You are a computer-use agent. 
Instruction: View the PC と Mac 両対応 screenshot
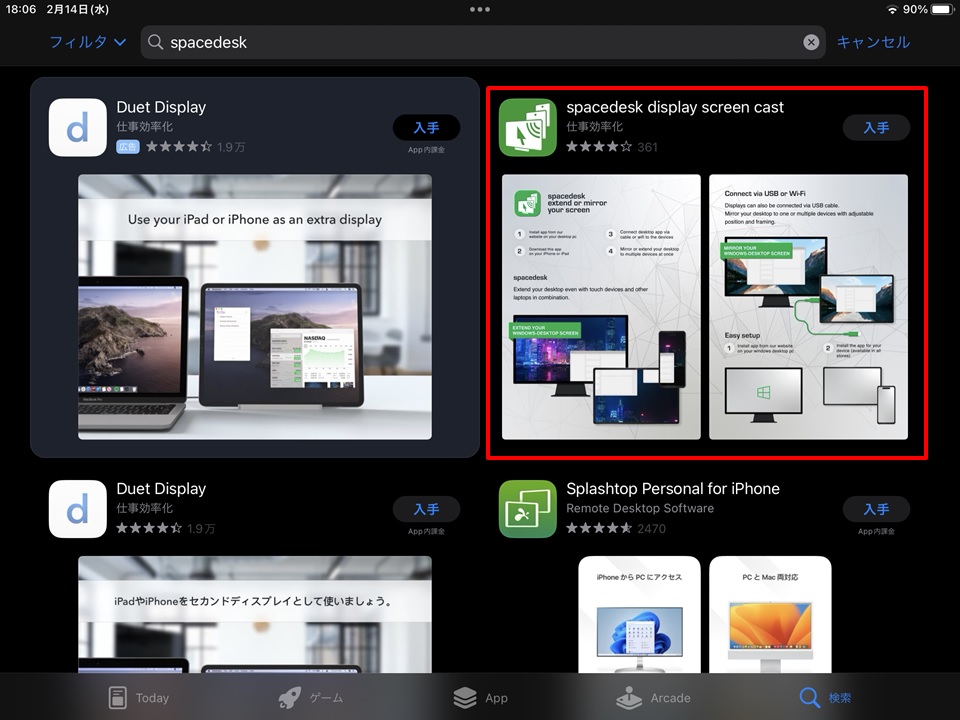tap(770, 614)
